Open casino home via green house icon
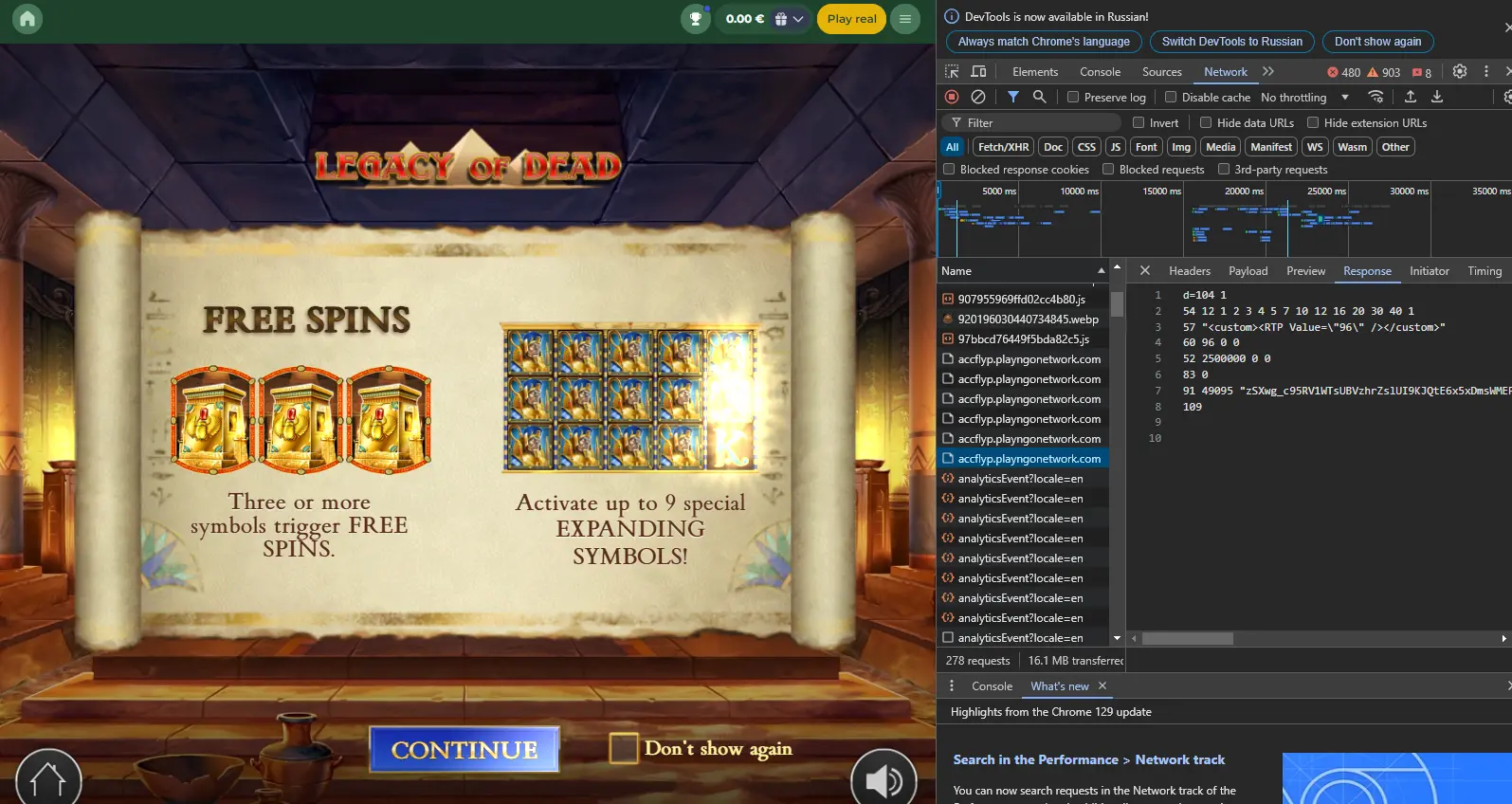1512x804 pixels. pyautogui.click(x=27, y=19)
